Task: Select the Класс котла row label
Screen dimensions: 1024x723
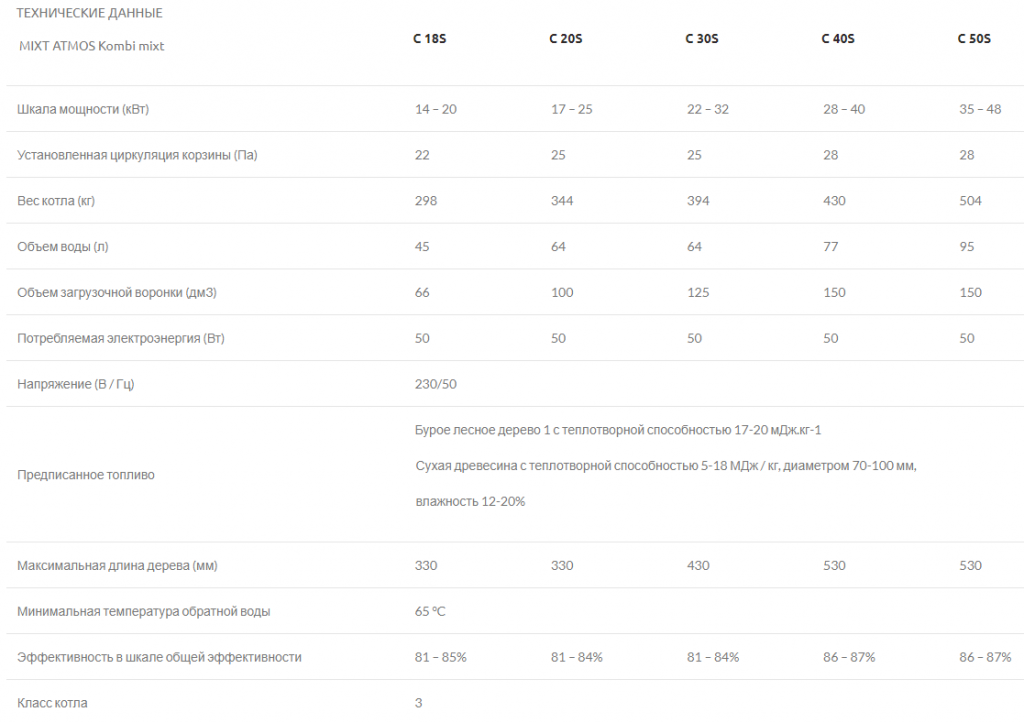Action: (52, 703)
